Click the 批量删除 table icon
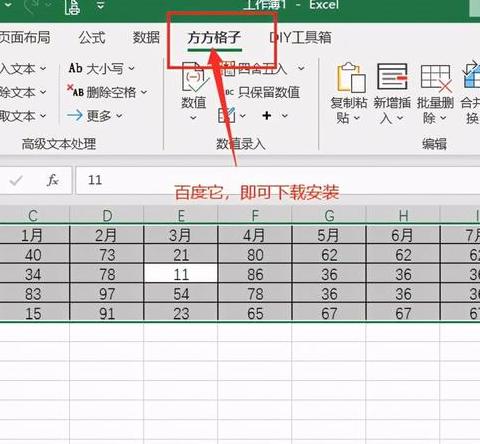Image resolution: width=480 pixels, height=444 pixels. (x=436, y=79)
